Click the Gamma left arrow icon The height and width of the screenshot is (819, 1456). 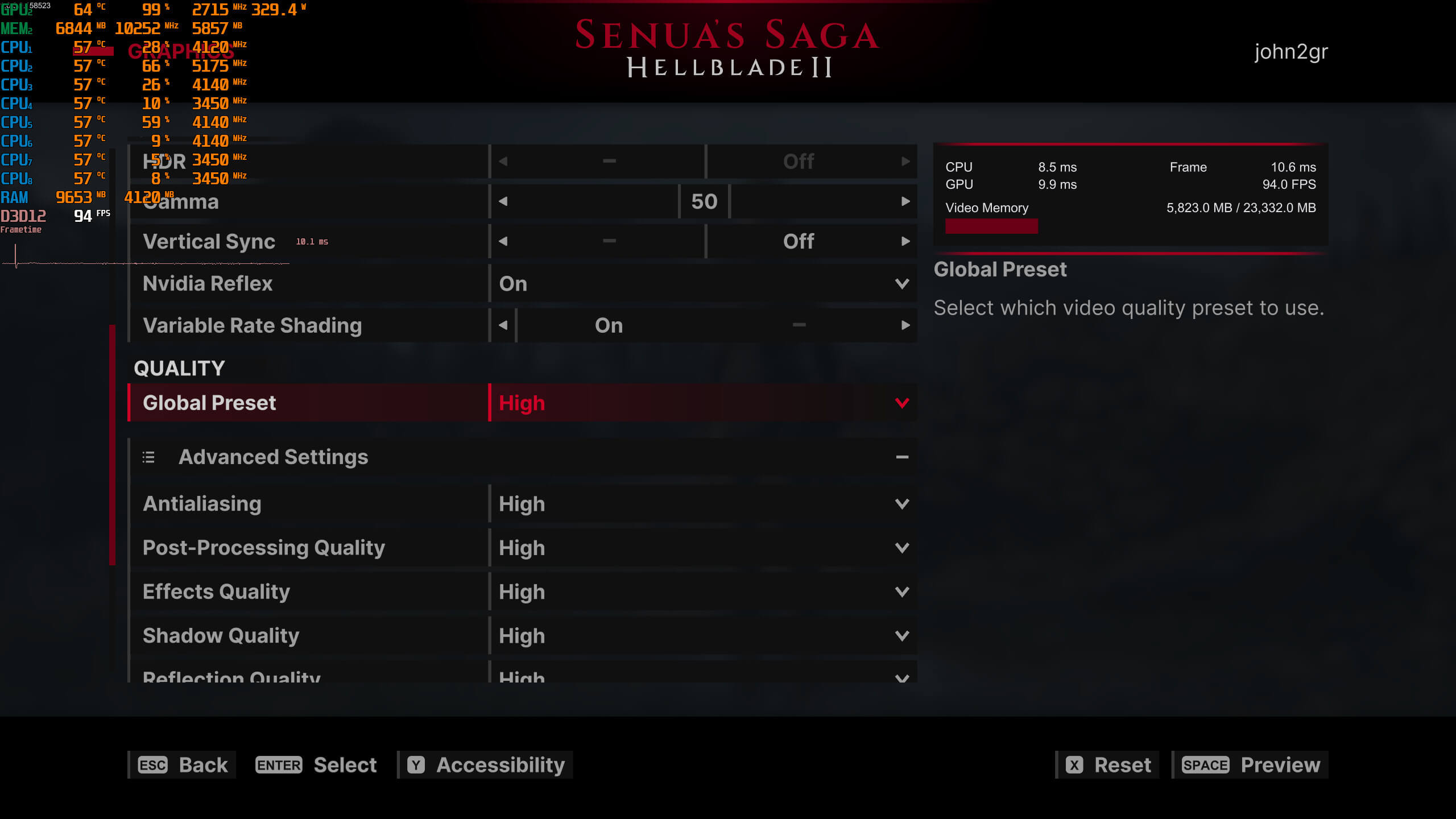click(503, 201)
